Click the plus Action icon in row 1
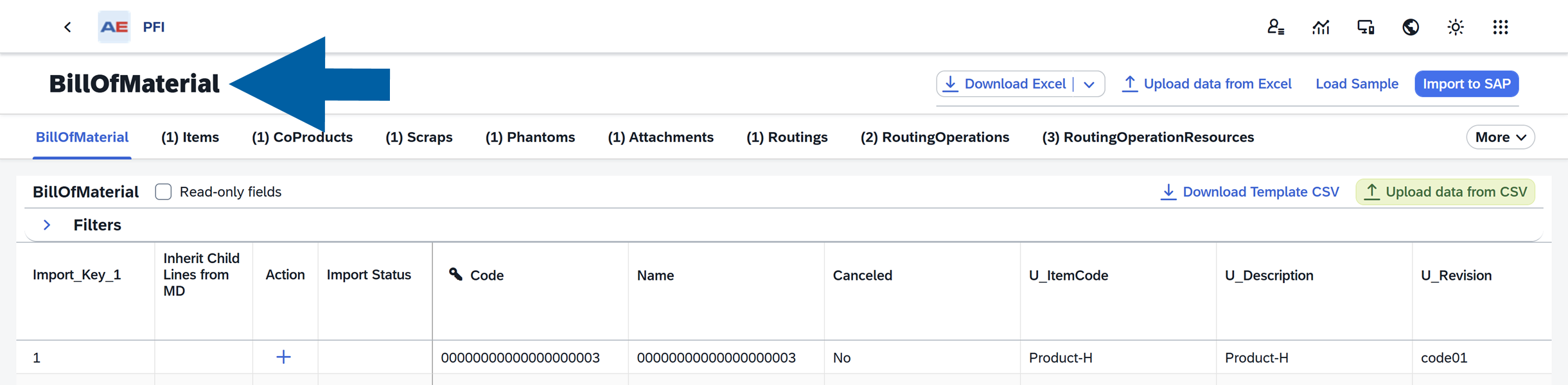This screenshot has height=385, width=1568. (285, 357)
